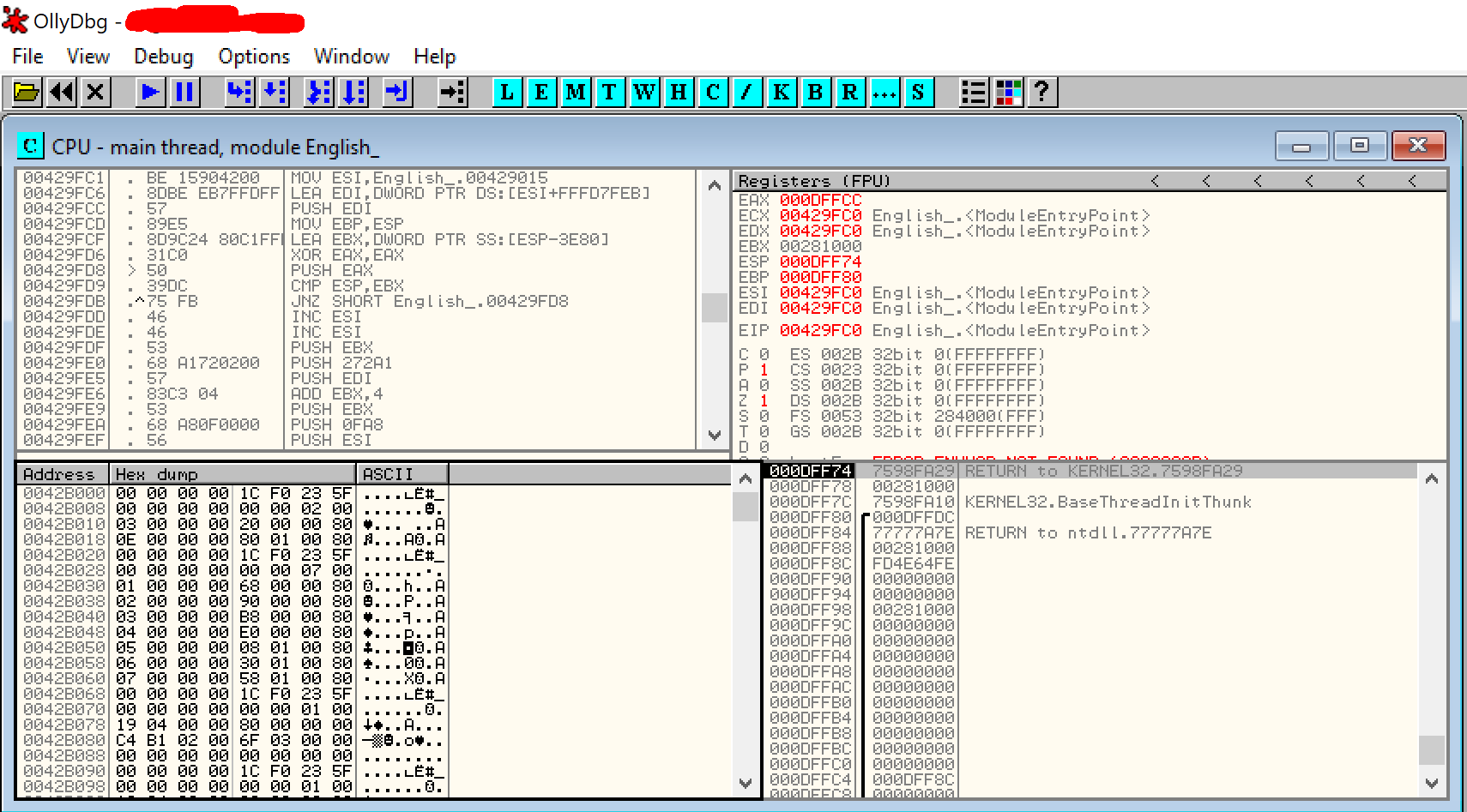
Task: Open the View menu
Action: click(88, 57)
